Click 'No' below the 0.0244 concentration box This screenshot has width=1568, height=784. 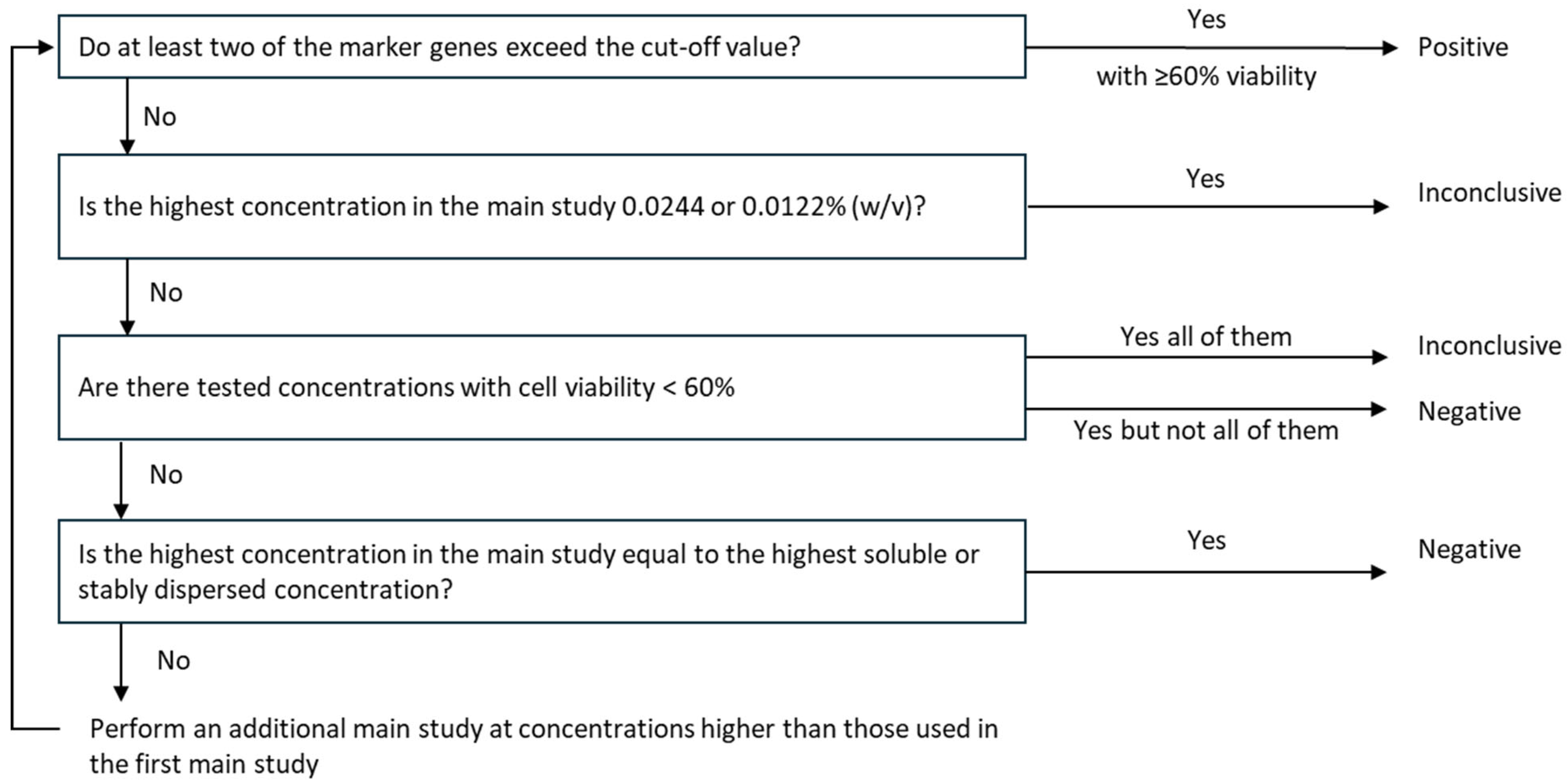tap(166, 293)
